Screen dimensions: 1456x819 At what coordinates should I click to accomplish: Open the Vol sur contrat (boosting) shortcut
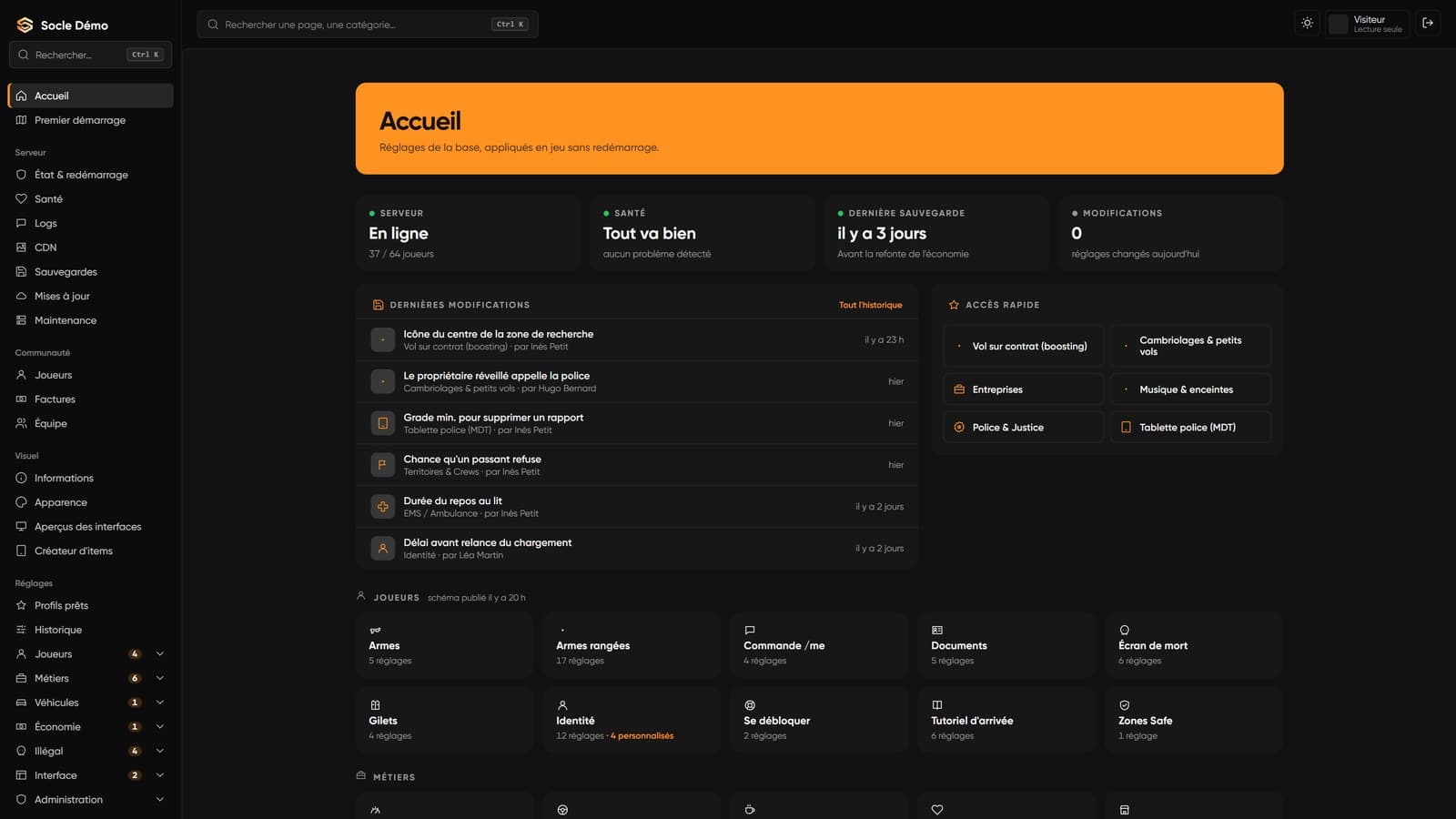tap(1024, 346)
